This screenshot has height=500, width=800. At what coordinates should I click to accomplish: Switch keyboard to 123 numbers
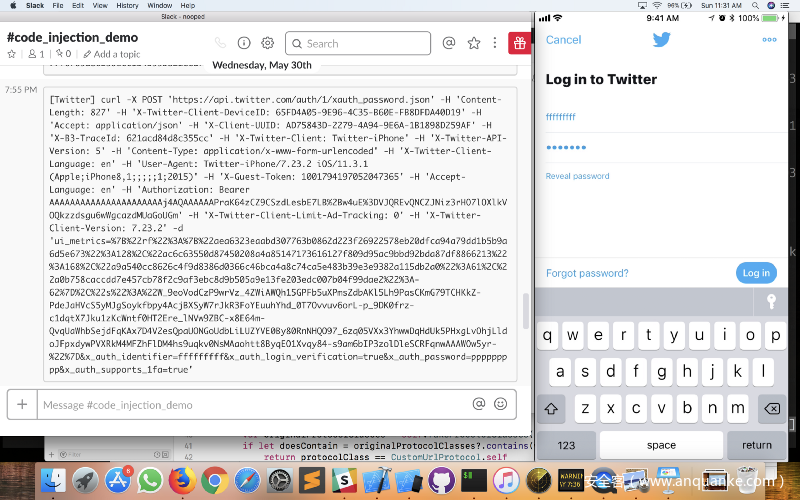566,445
